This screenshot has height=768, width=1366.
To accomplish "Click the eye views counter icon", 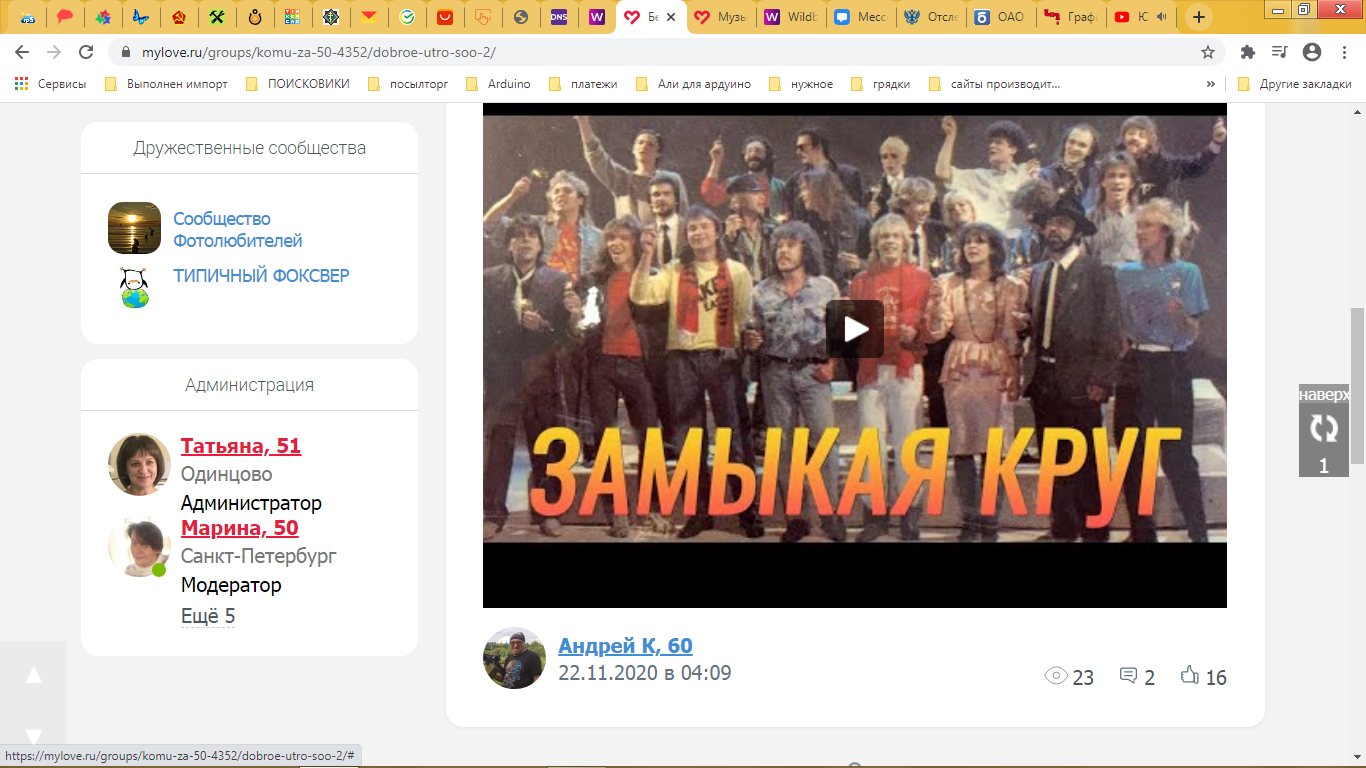I will pos(1056,676).
